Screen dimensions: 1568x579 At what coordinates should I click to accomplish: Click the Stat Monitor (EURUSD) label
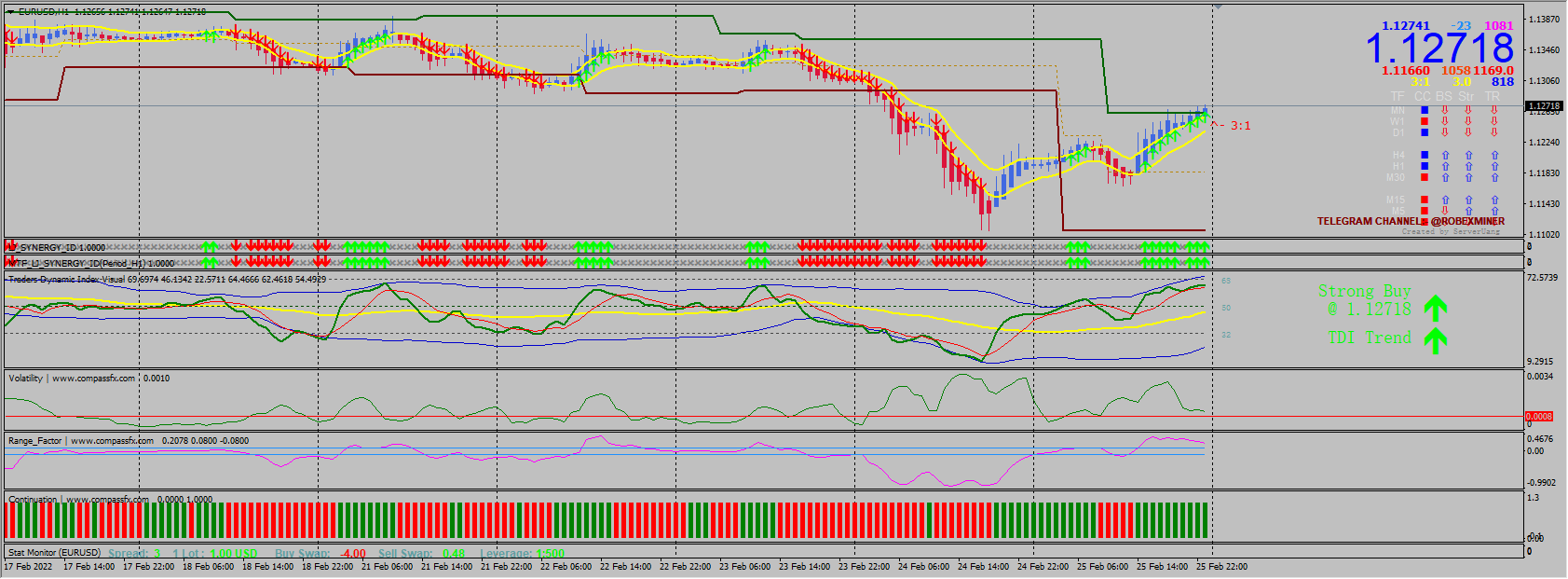(54, 553)
